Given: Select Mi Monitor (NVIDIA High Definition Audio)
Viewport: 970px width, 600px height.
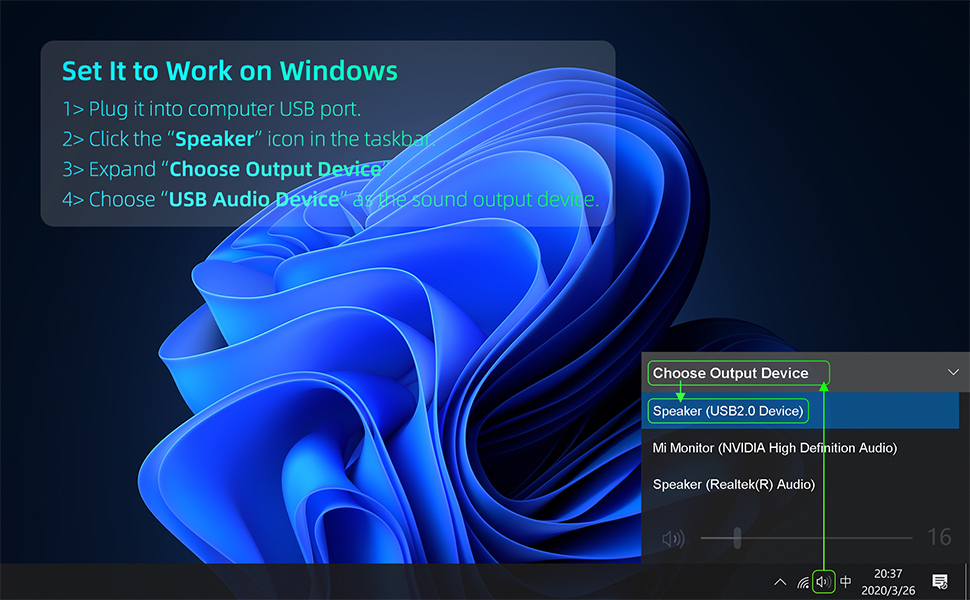Looking at the screenshot, I should (774, 448).
